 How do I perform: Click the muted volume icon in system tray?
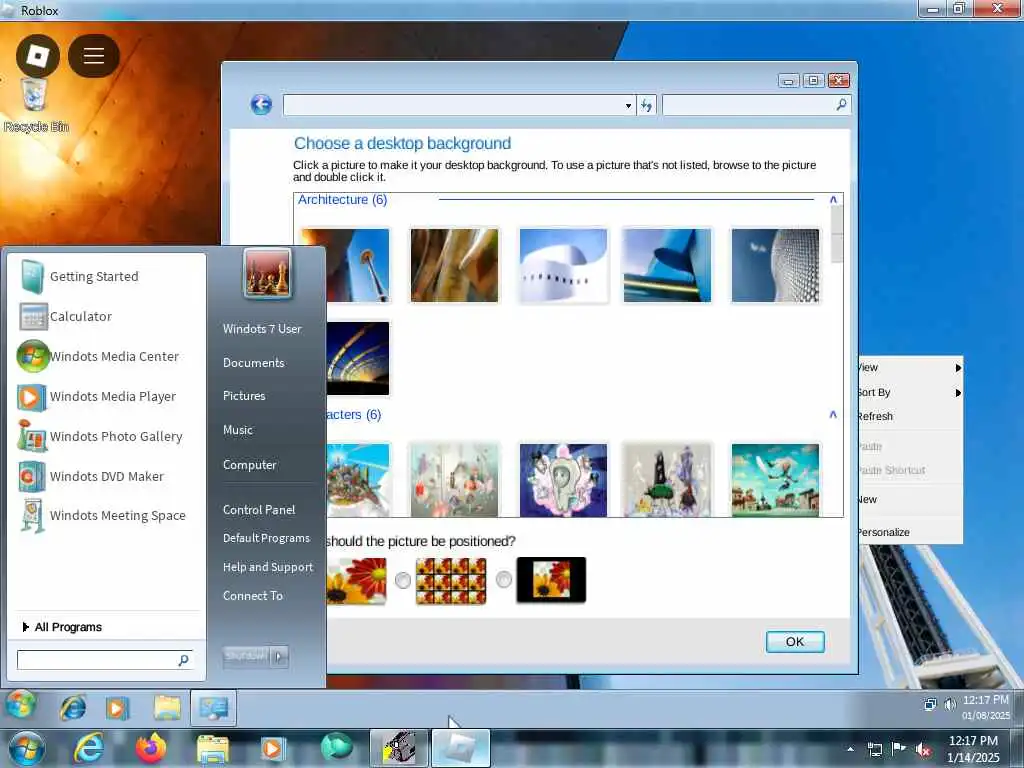pos(923,749)
